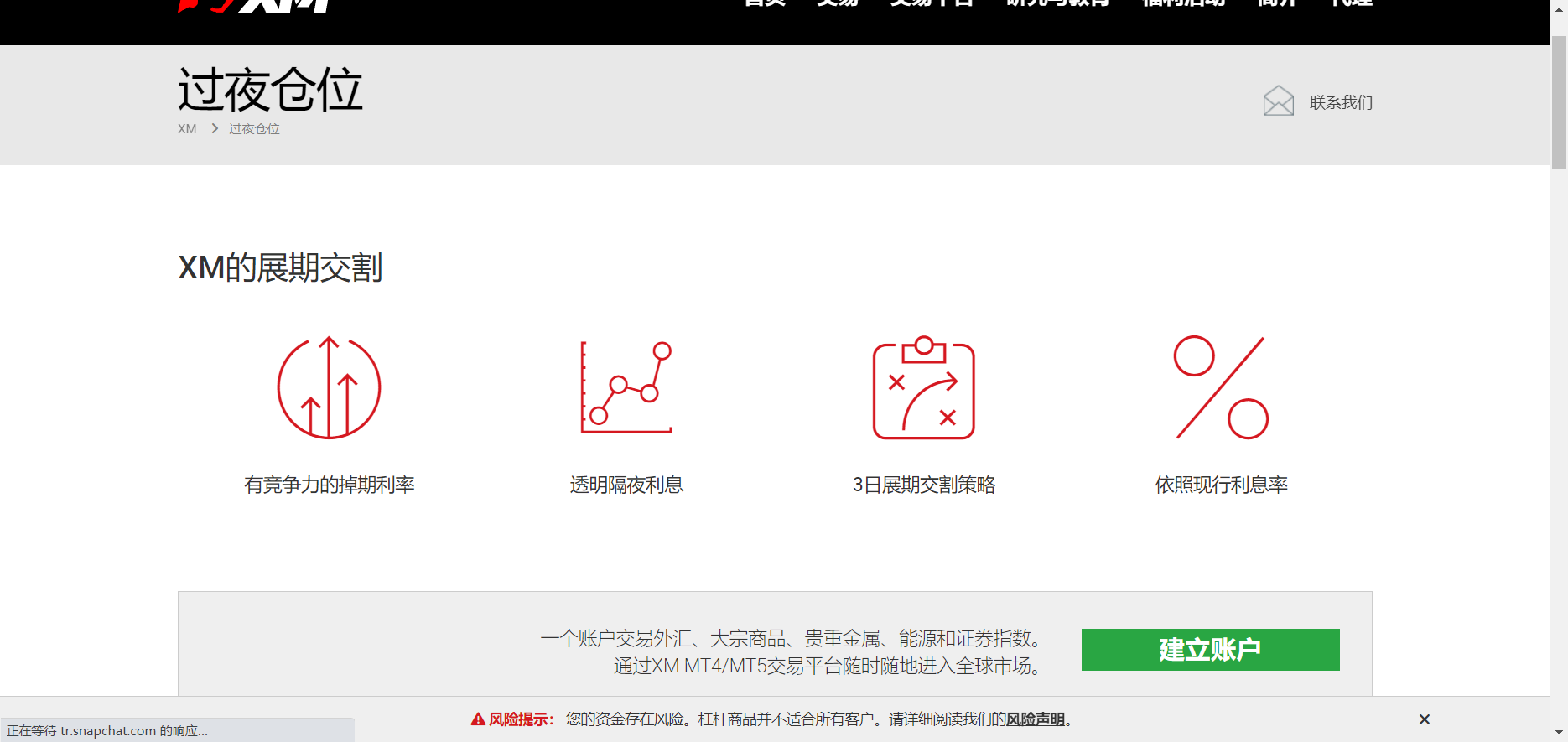Click the 风险提示 warning label

coord(521,719)
